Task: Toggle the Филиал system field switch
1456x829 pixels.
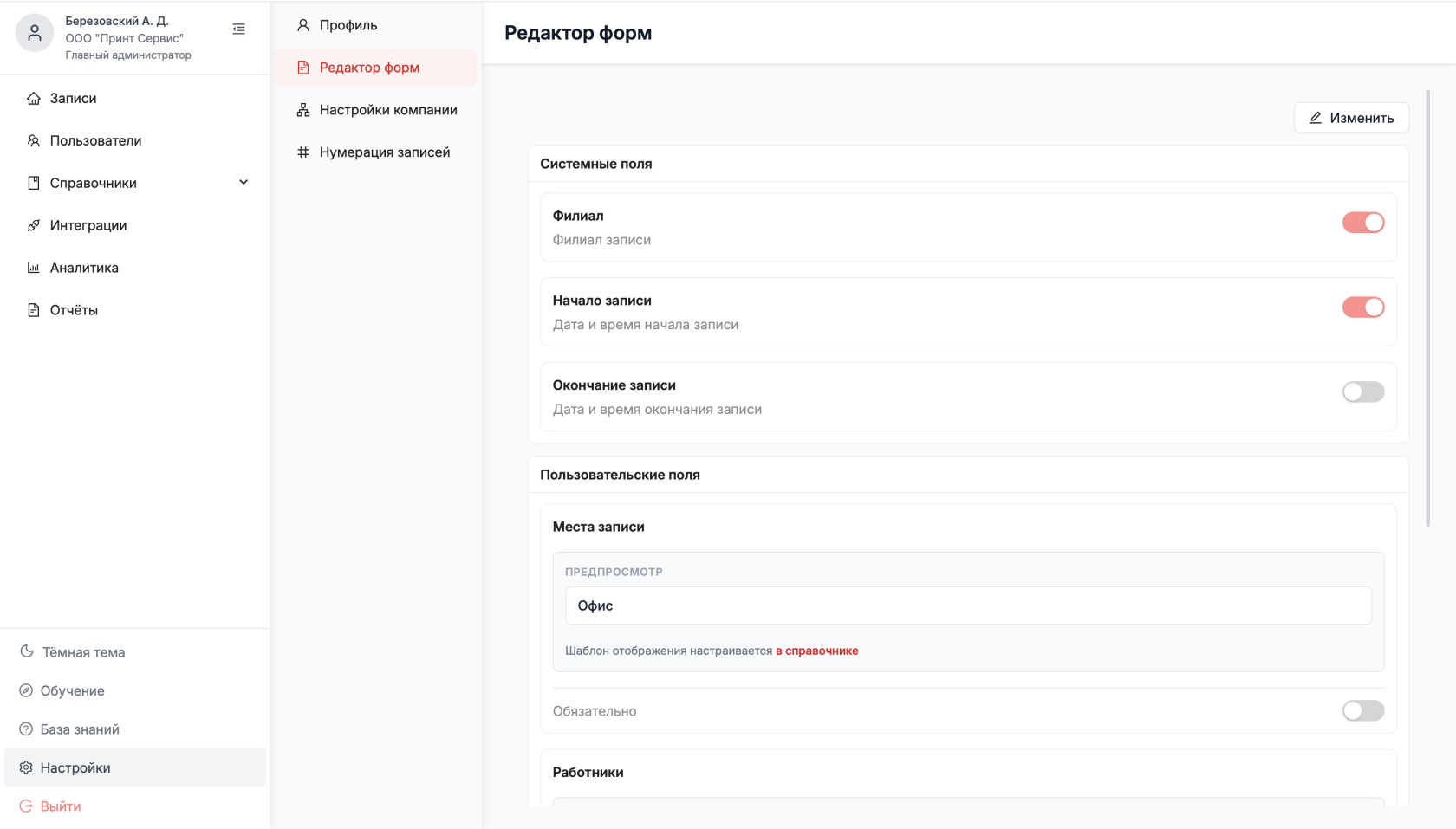Action: tap(1363, 223)
